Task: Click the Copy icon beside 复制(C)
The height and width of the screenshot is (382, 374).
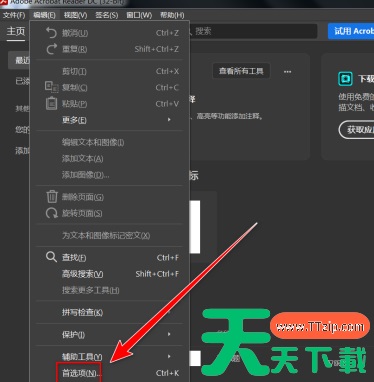Action: click(x=51, y=87)
